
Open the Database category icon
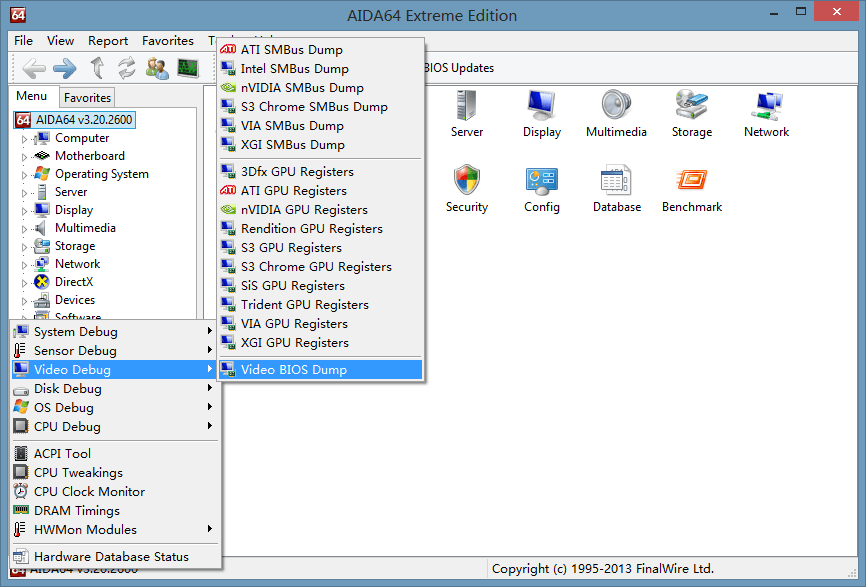point(617,189)
